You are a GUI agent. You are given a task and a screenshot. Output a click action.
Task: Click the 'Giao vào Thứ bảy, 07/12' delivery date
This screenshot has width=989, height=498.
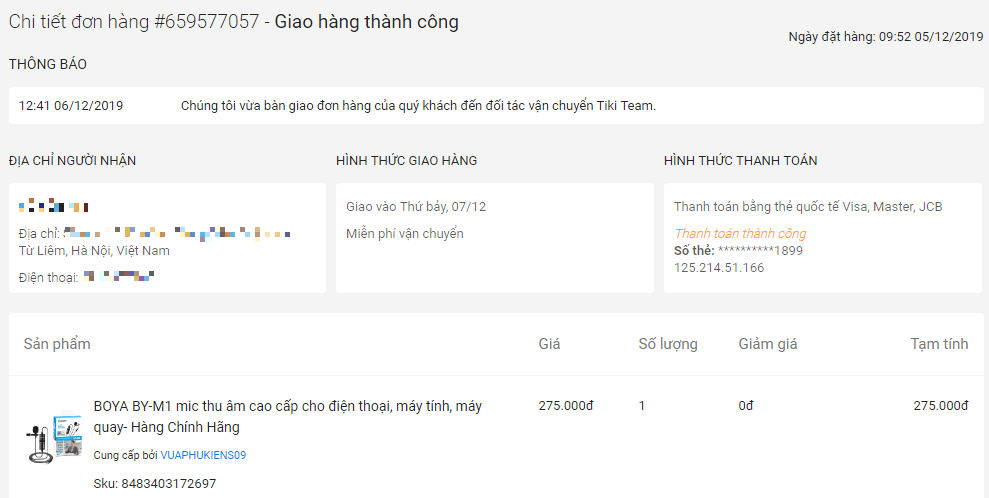pyautogui.click(x=416, y=207)
